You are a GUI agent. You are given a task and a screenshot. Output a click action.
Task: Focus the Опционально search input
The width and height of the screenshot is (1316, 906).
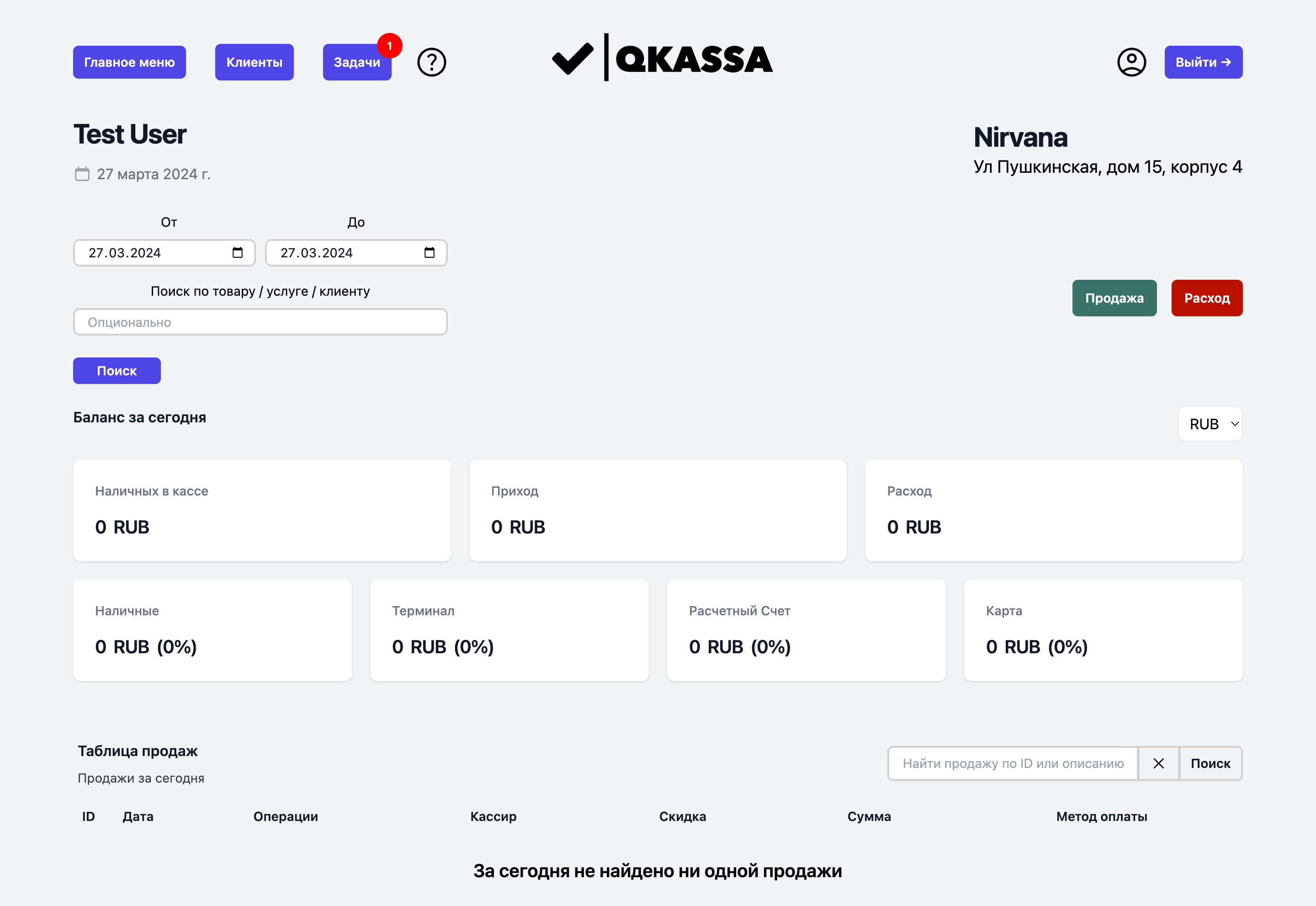(260, 322)
